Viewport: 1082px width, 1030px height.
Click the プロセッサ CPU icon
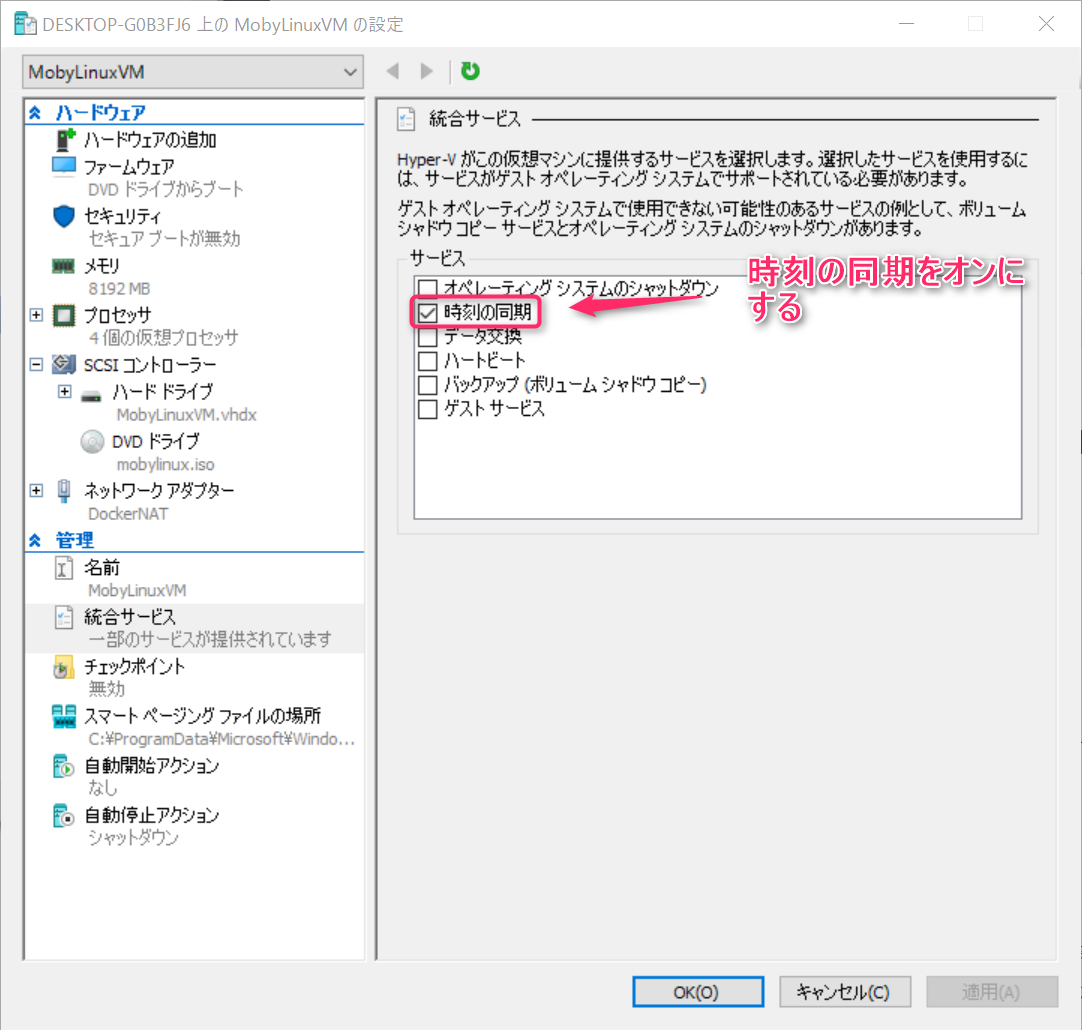click(x=64, y=315)
